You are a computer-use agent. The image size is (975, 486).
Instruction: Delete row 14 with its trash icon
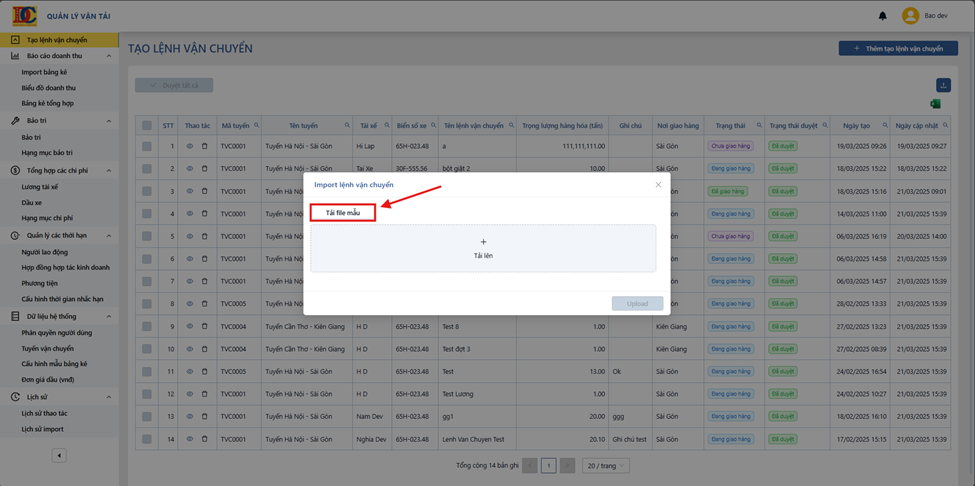point(205,439)
